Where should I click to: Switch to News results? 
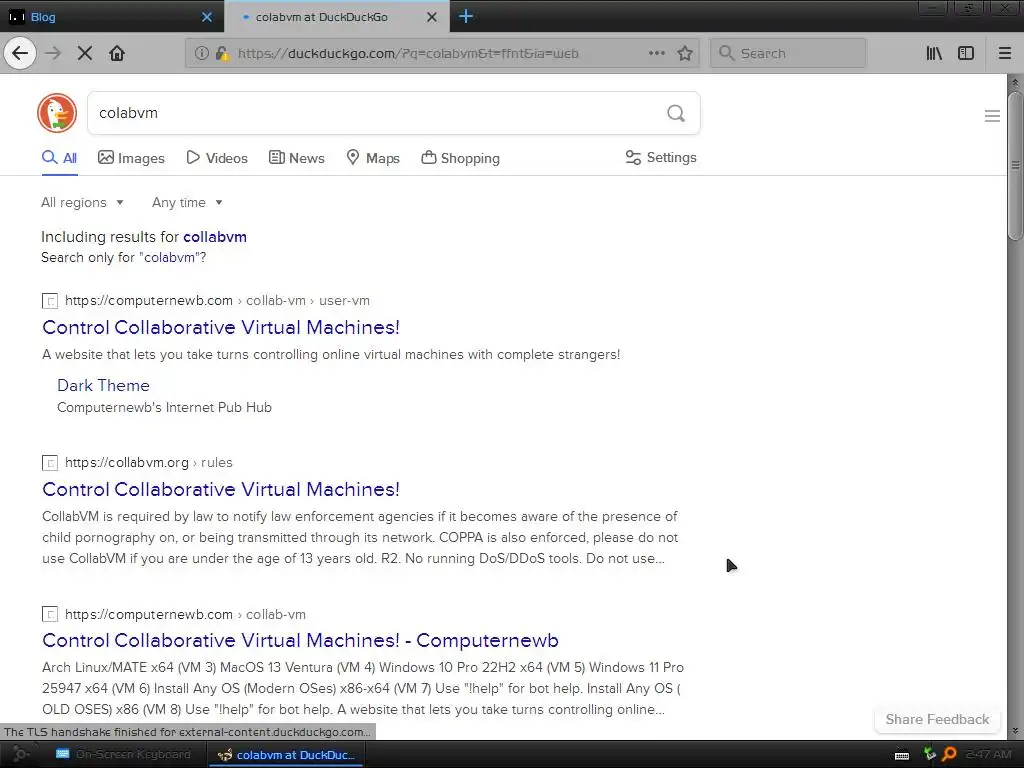pos(296,158)
